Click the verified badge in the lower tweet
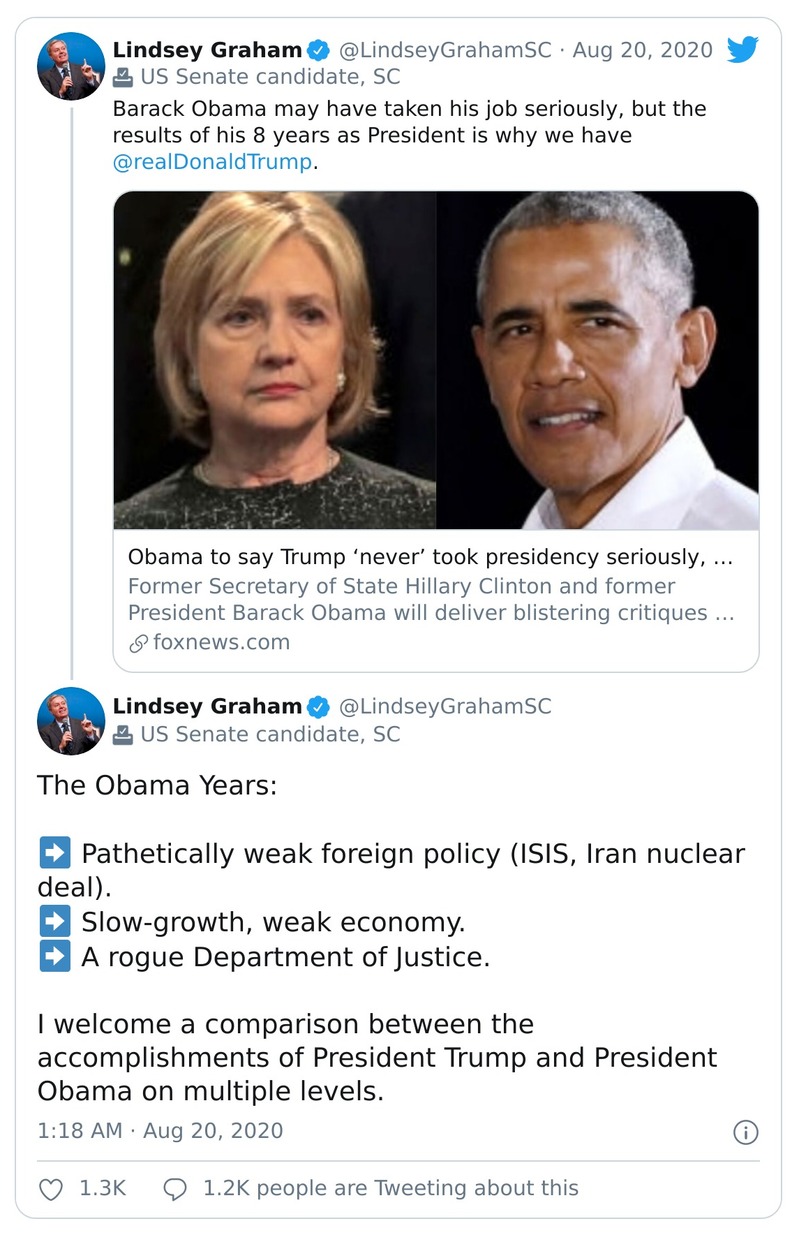 click(319, 707)
